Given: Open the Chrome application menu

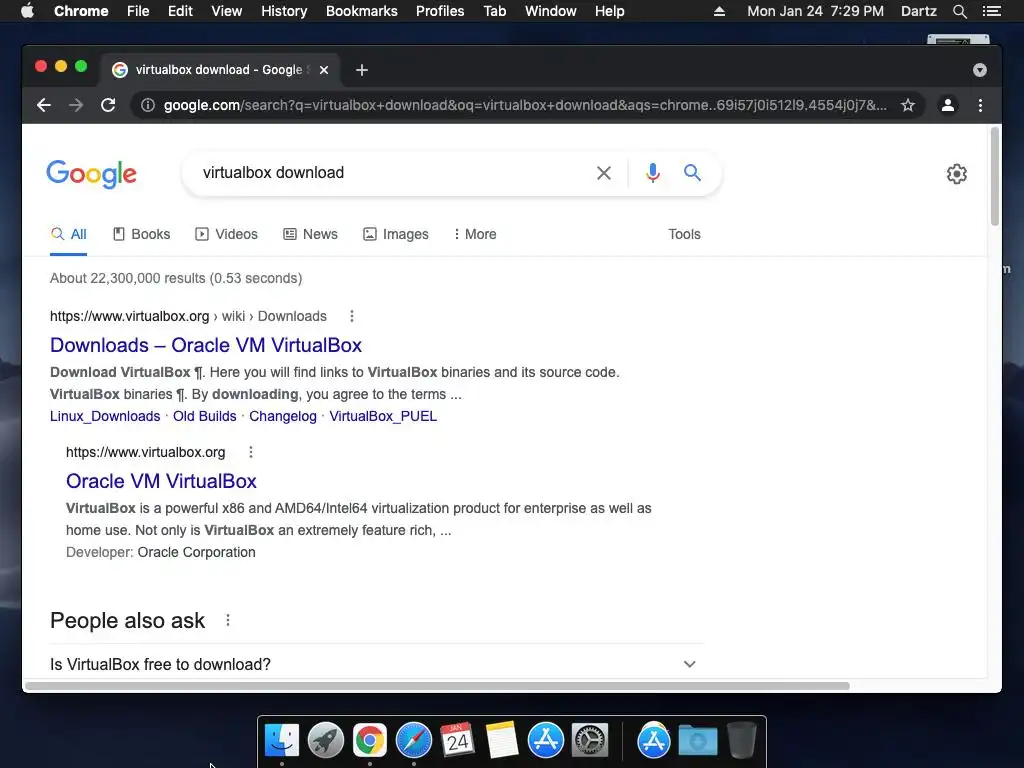Looking at the screenshot, I should (x=81, y=11).
